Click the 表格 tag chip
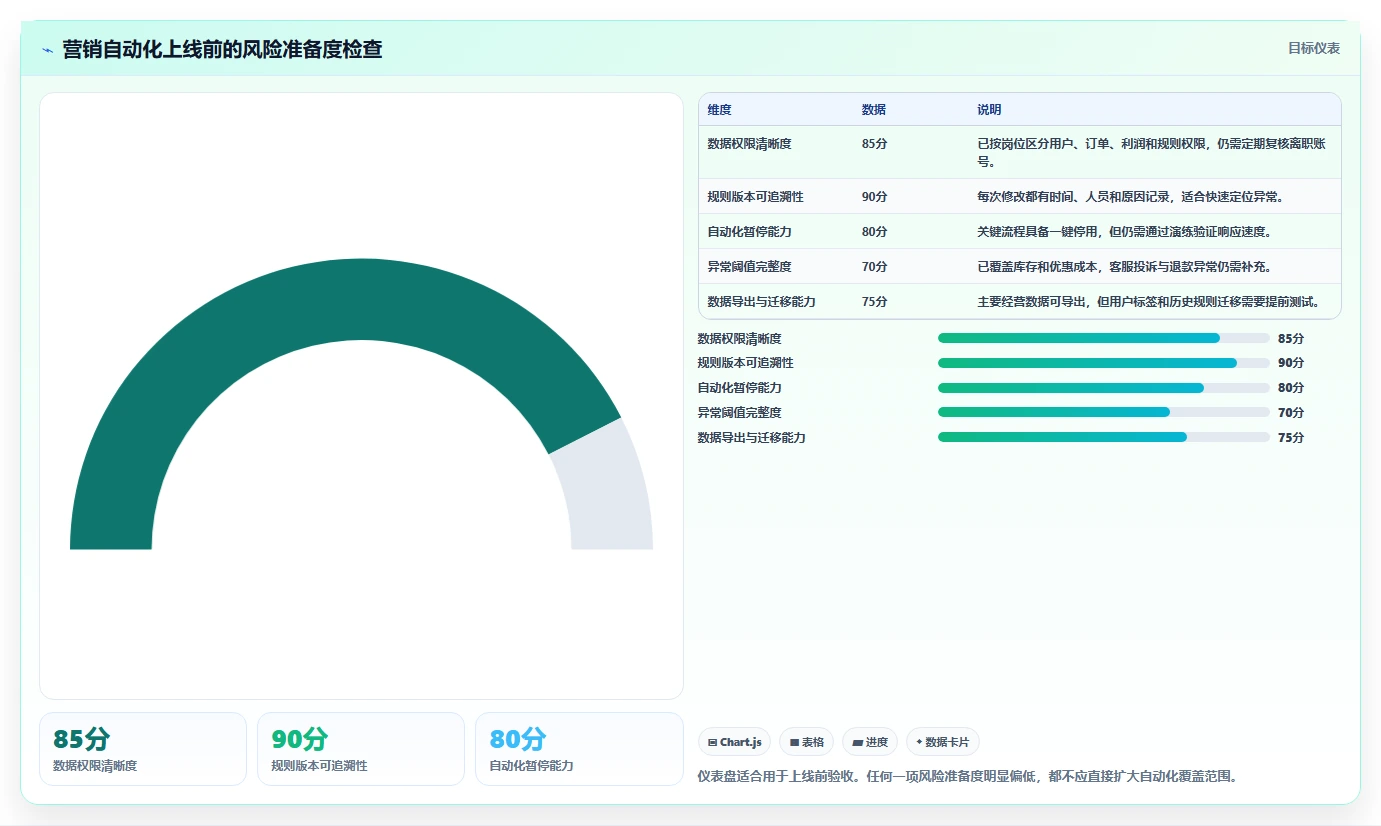The height and width of the screenshot is (826, 1381). [806, 742]
